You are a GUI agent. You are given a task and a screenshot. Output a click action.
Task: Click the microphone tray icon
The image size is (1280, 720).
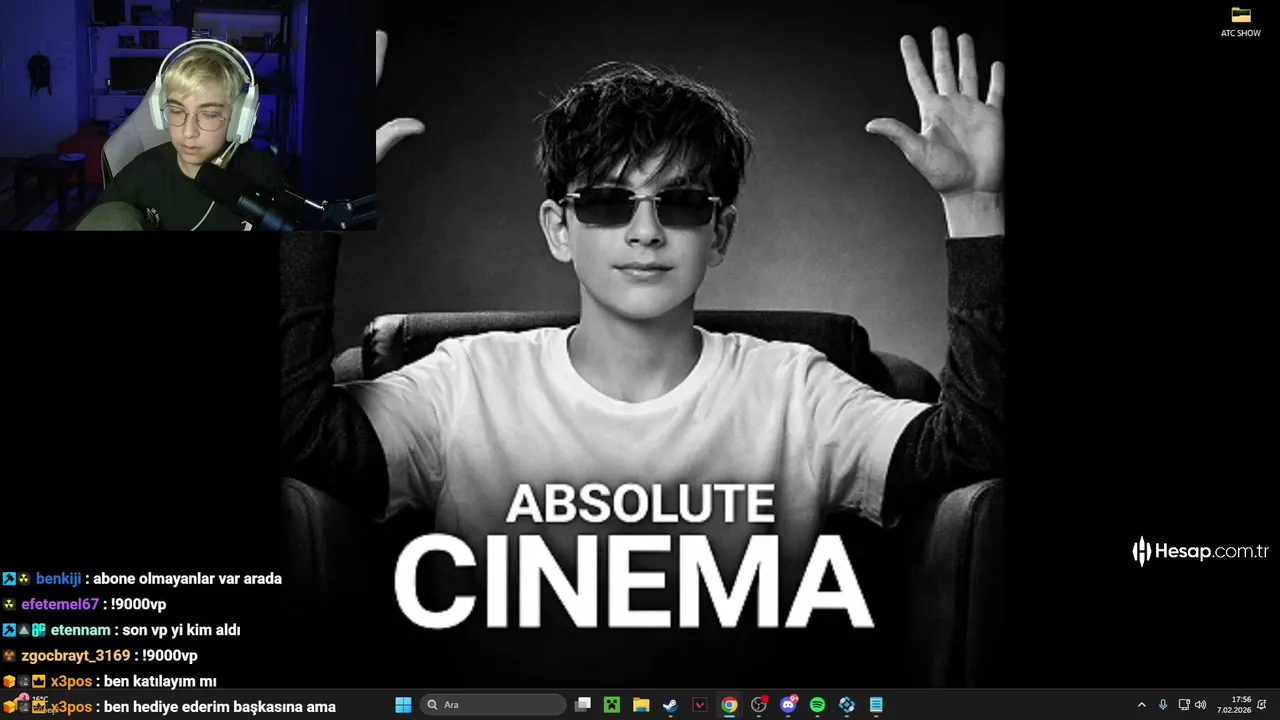[x=1163, y=705]
